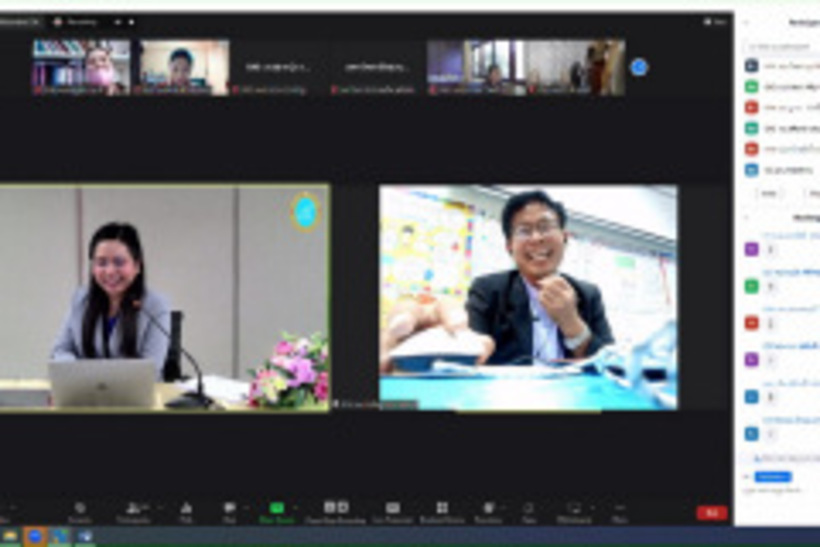Switch to Zoom from the Windows taskbar
Image resolution: width=820 pixels, height=547 pixels.
pyautogui.click(x=35, y=536)
